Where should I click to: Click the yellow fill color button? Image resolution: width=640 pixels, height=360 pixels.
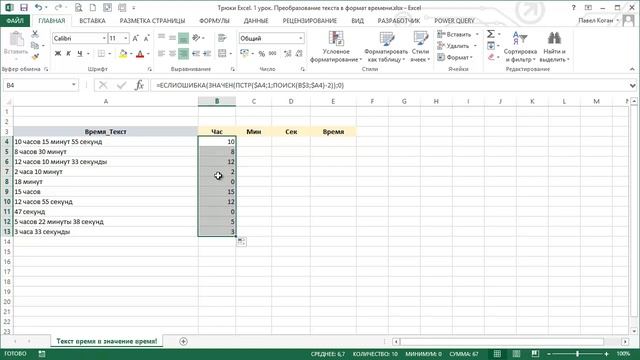point(123,53)
